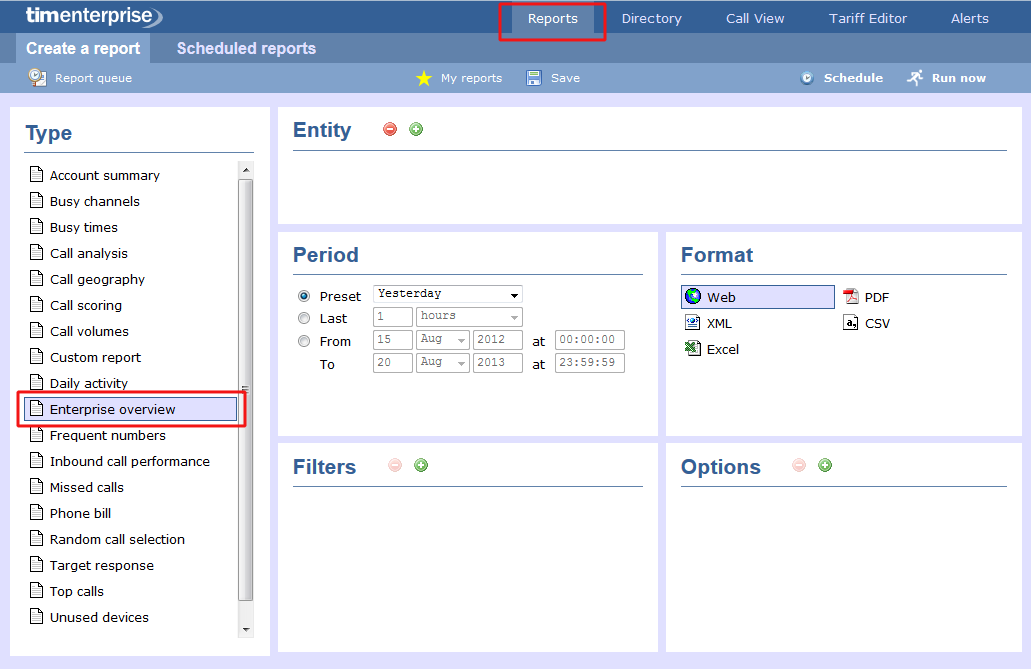Open the From month Aug dropdown
The image size is (1031, 669).
pyautogui.click(x=442, y=339)
